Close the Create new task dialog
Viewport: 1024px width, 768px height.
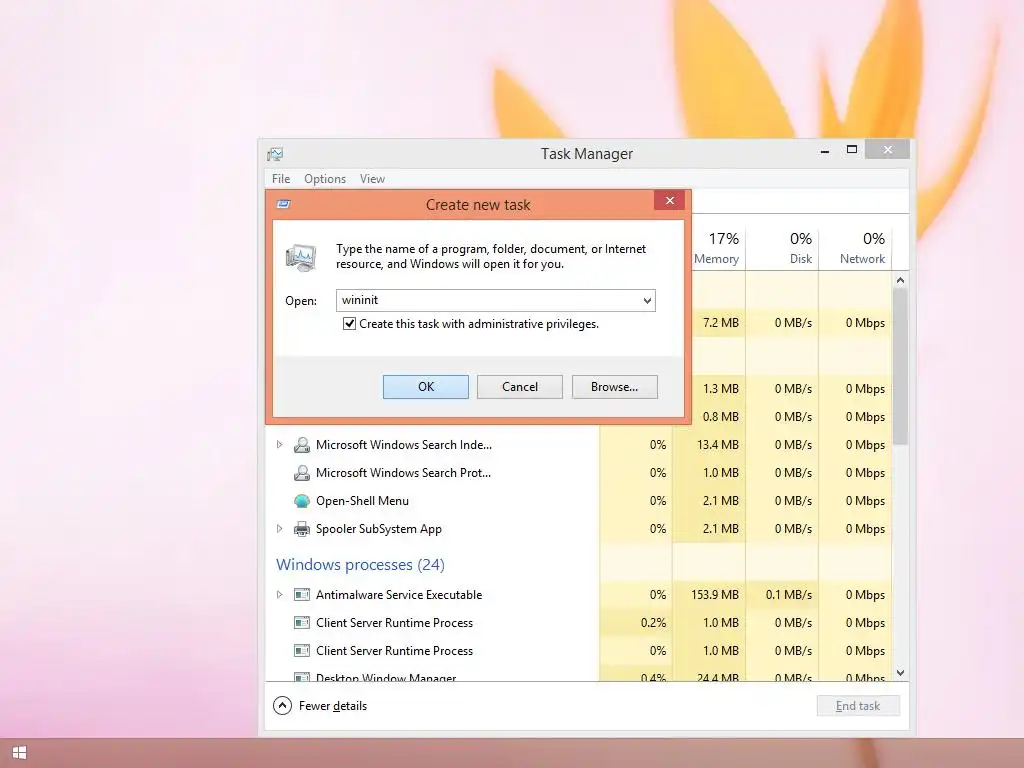click(x=669, y=200)
